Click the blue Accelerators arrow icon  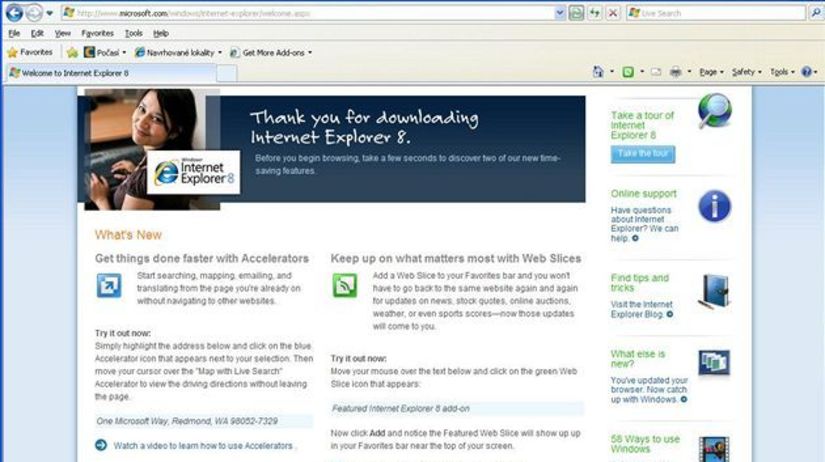pos(108,286)
